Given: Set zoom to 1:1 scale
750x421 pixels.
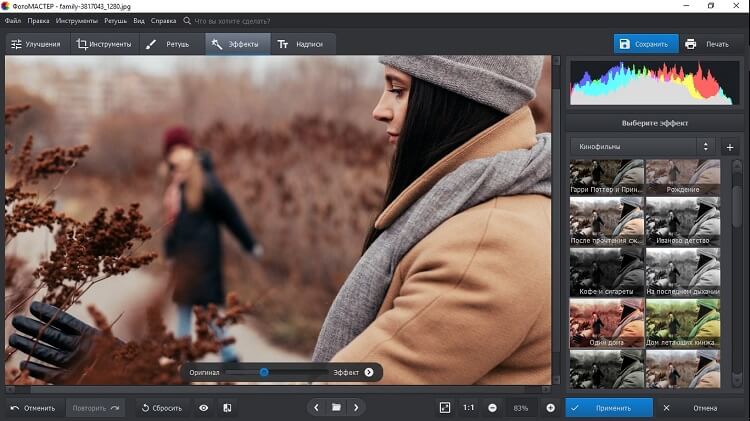Looking at the screenshot, I should [x=468, y=408].
